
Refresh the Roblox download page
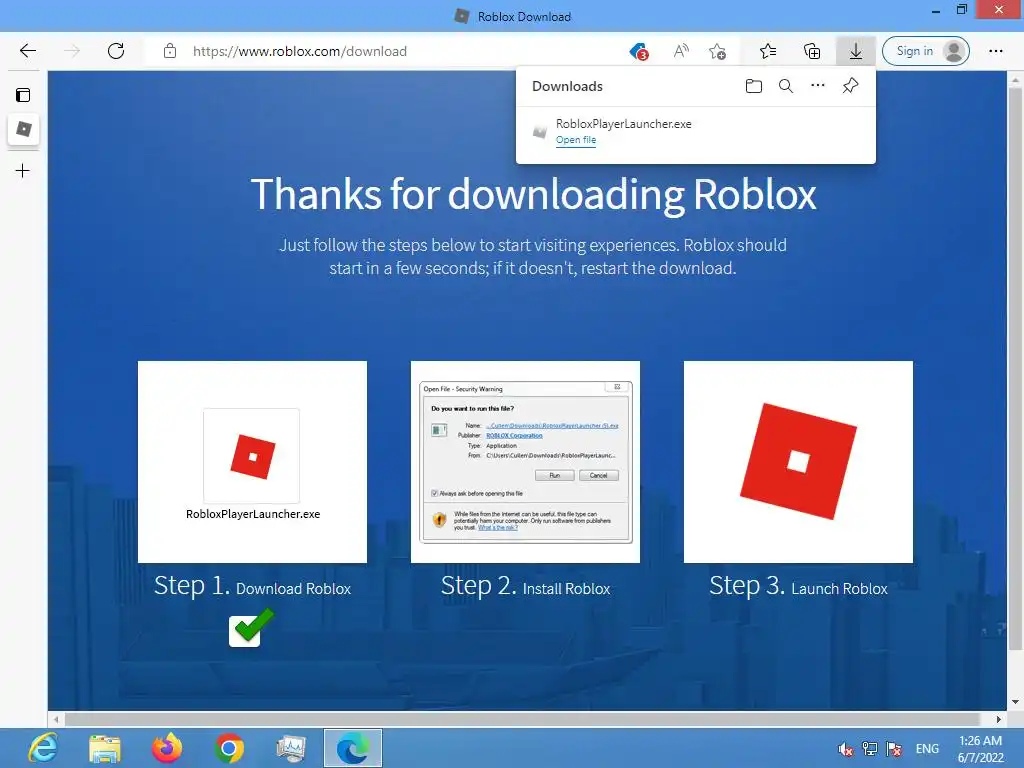coord(116,51)
